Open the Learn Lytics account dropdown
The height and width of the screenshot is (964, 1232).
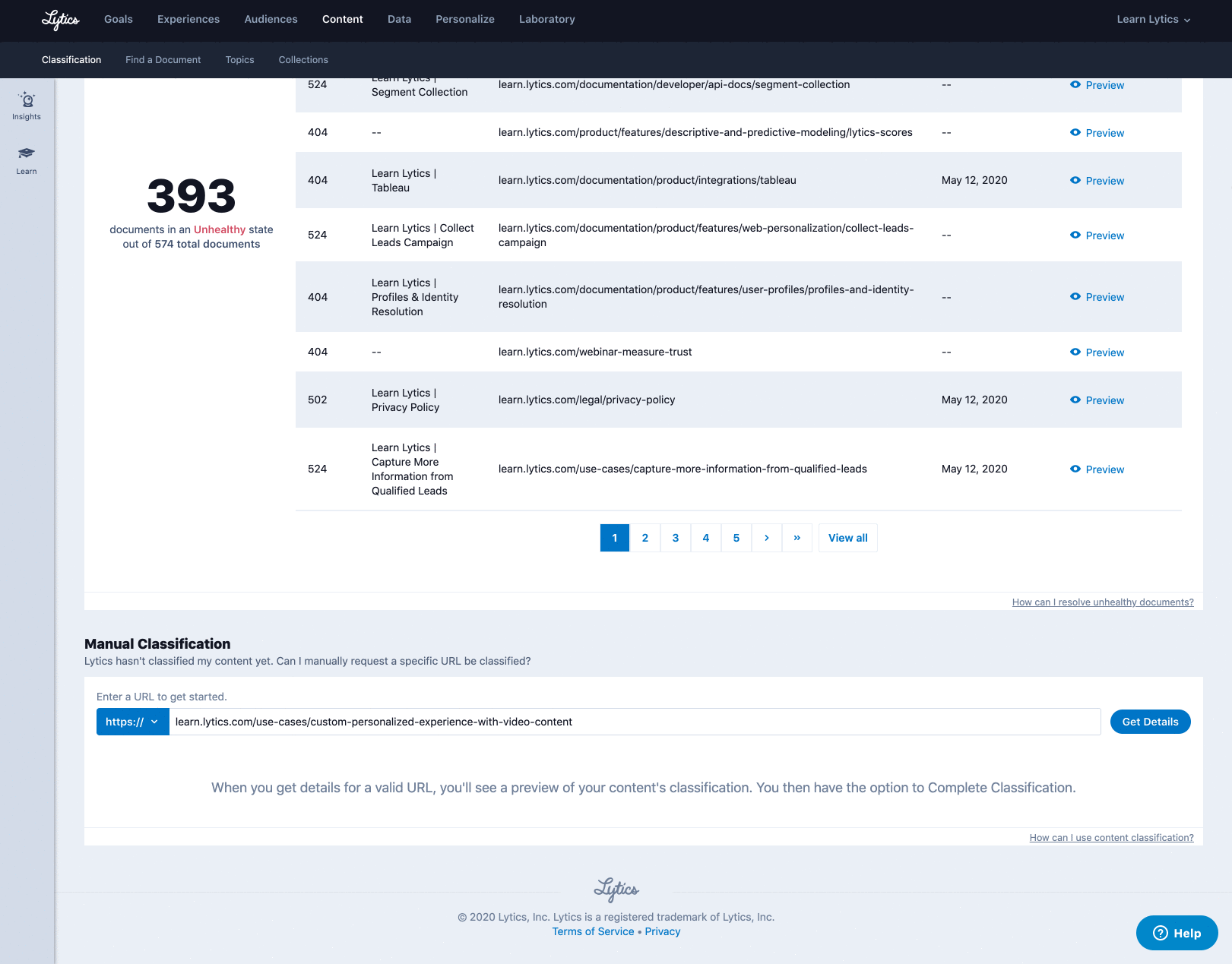1153,19
